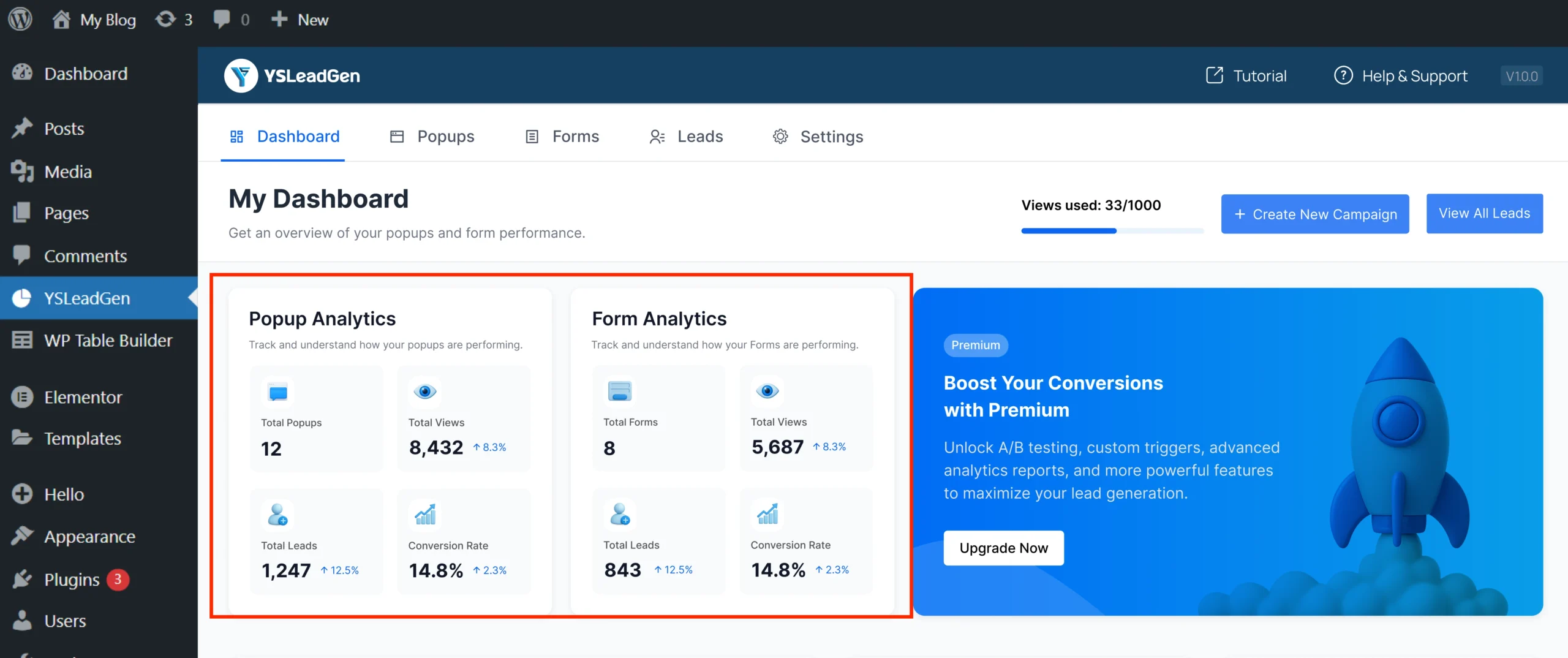Open the Forms tab

pyautogui.click(x=562, y=136)
